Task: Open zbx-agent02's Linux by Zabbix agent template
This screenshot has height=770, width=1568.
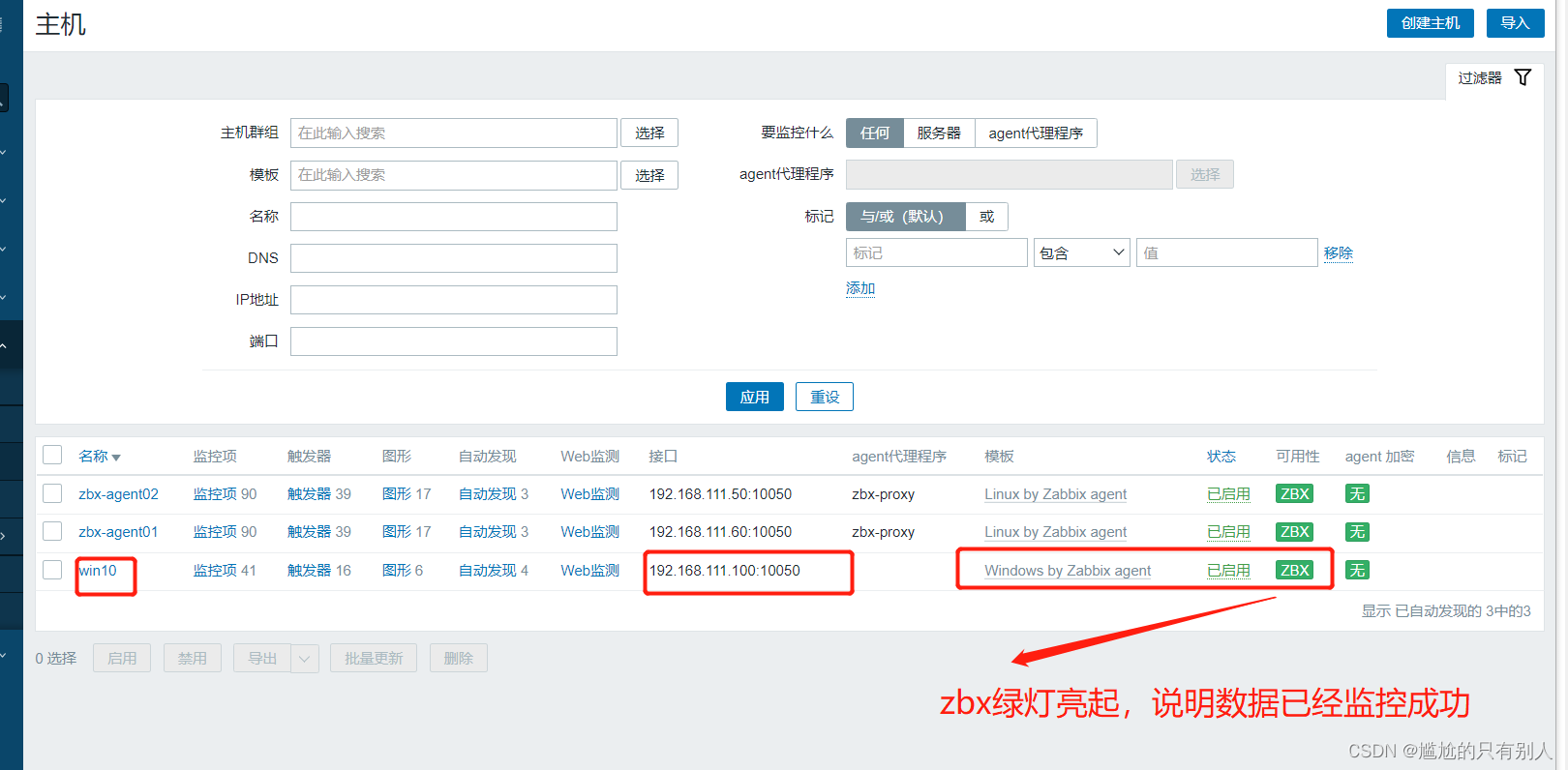Action: [x=1056, y=493]
